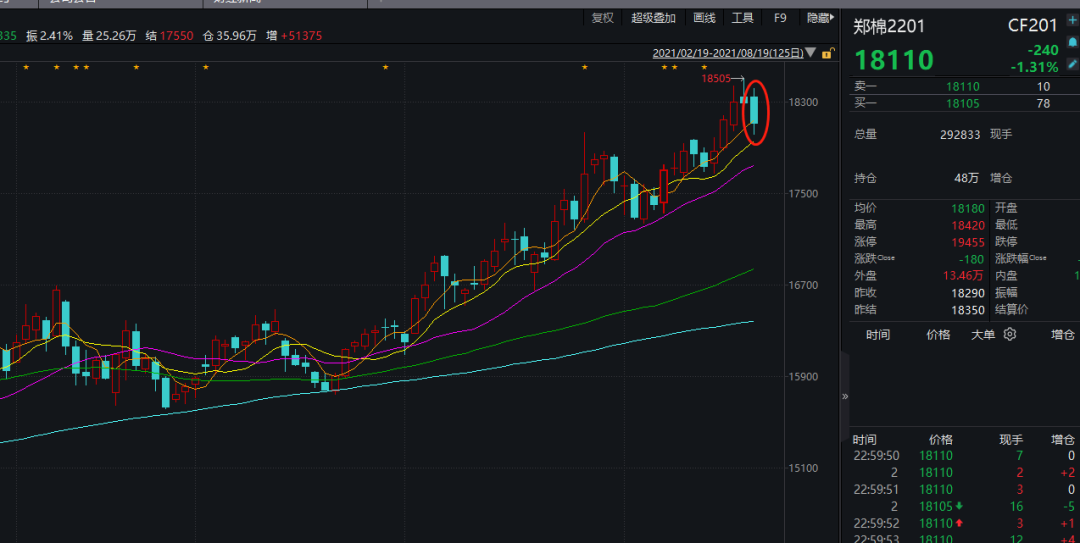
Task: Click the event star above the chart middle
Action: coord(385,67)
